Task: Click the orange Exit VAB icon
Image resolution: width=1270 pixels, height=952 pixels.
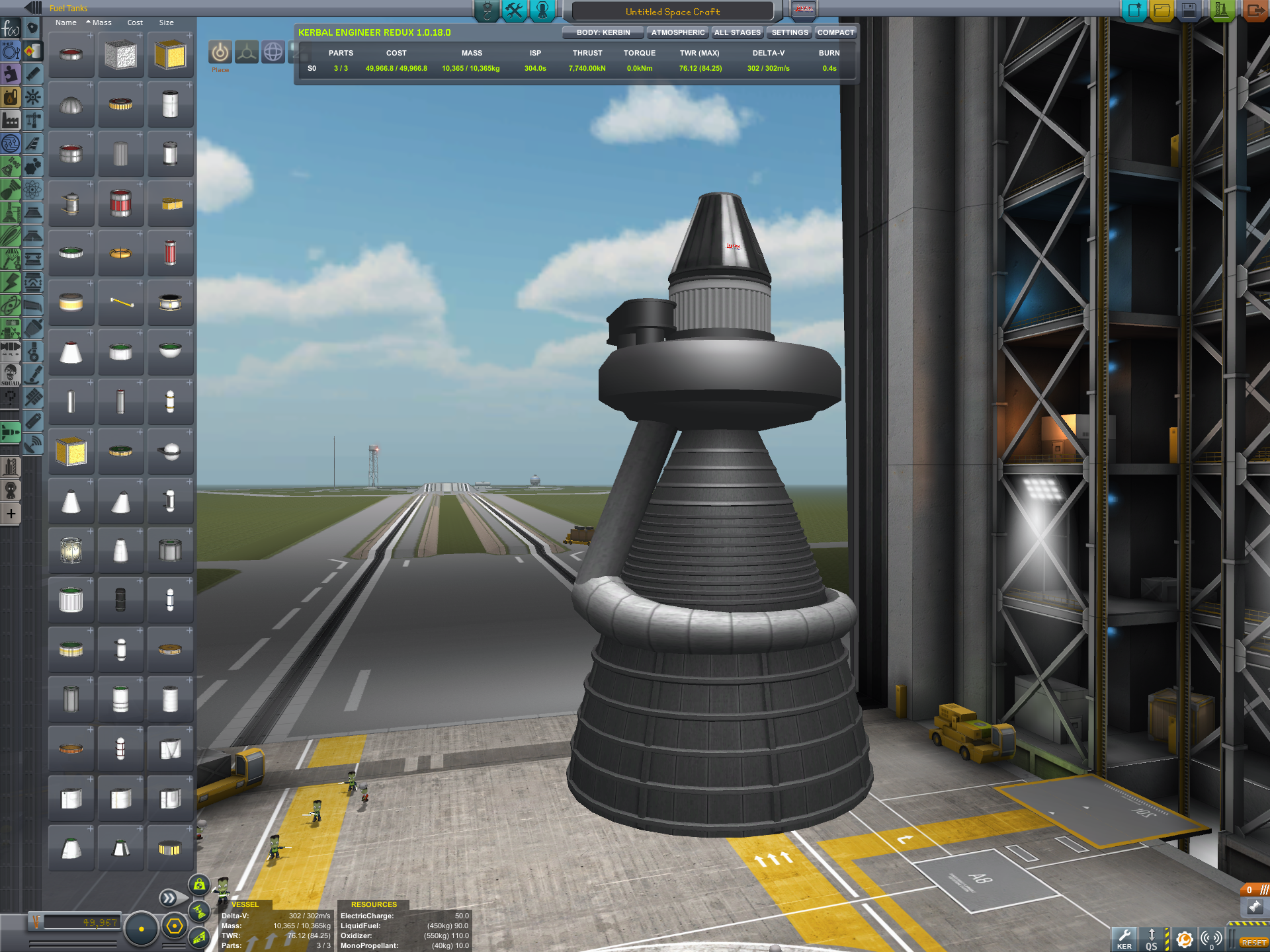Action: pos(1255,10)
